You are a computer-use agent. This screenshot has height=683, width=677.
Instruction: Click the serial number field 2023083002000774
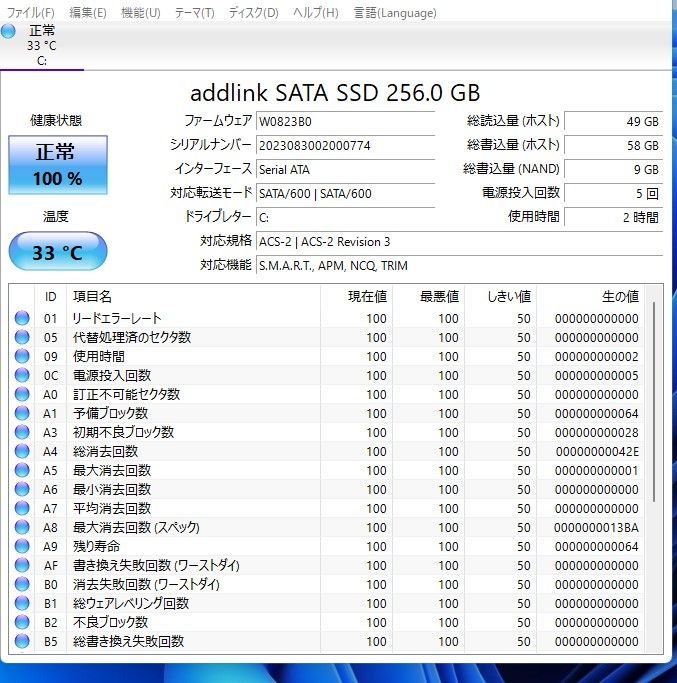pyautogui.click(x=345, y=145)
